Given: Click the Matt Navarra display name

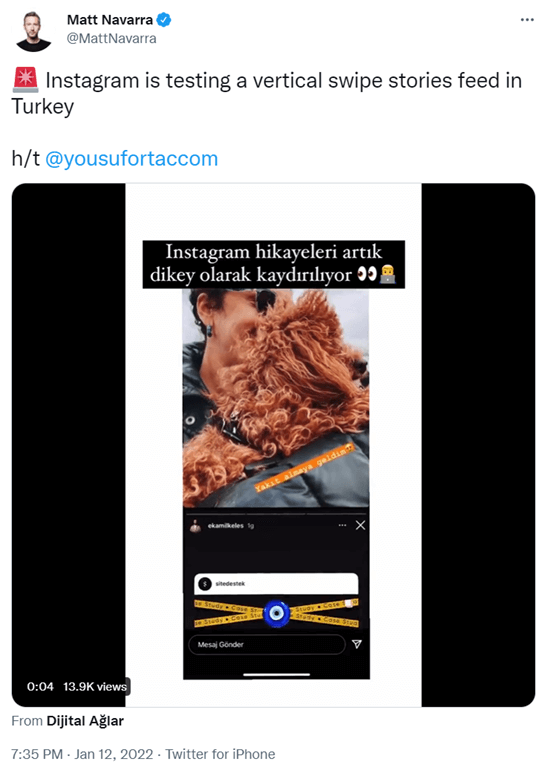Looking at the screenshot, I should click(110, 20).
